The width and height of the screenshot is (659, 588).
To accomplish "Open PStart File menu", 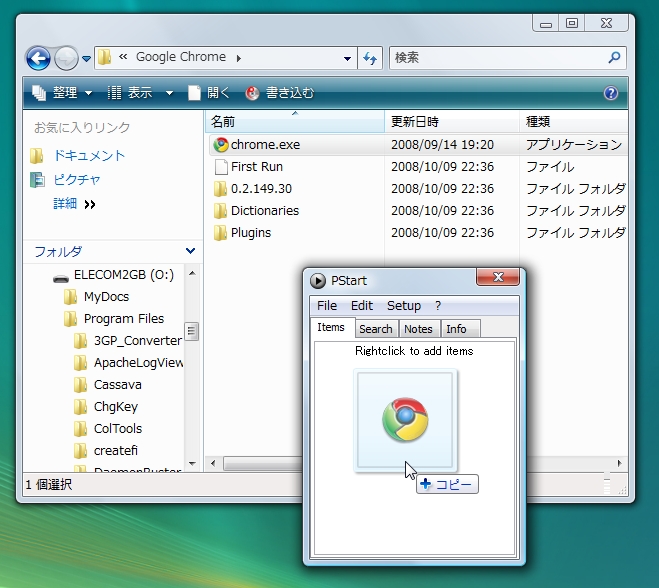I will [327, 306].
